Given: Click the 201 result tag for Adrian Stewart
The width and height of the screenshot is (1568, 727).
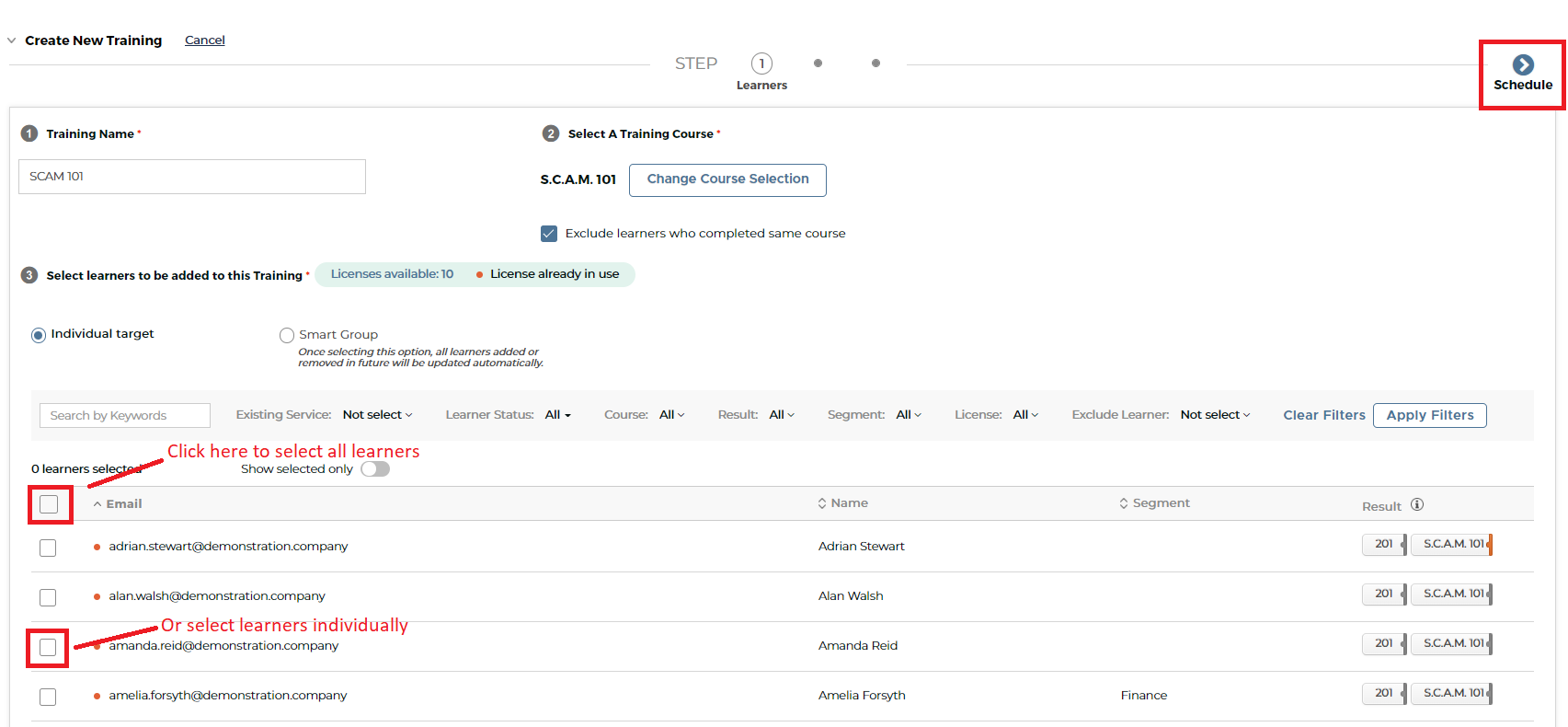Looking at the screenshot, I should (x=1383, y=545).
